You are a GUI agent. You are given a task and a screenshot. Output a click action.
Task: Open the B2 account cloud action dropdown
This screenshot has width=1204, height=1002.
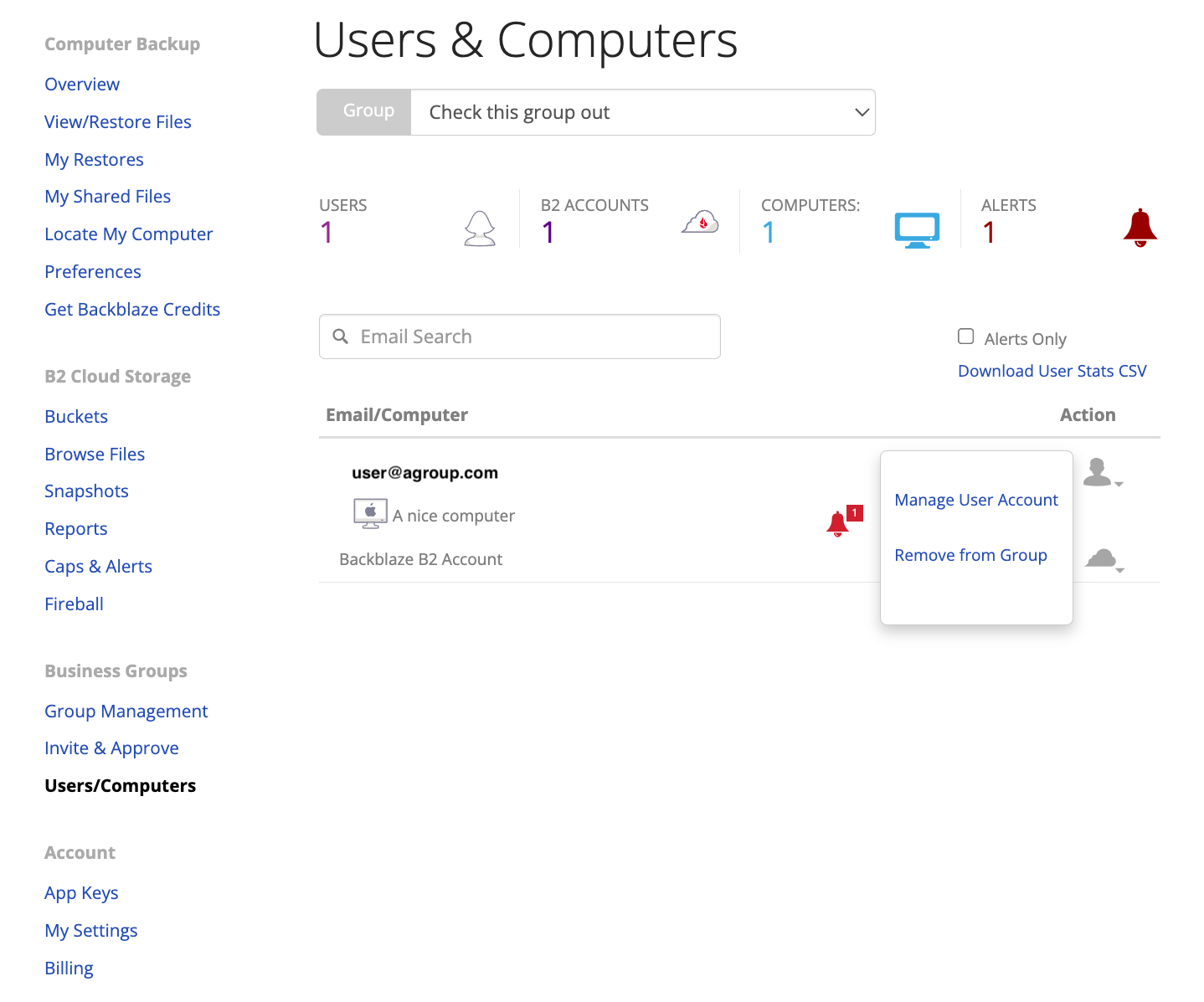(1104, 560)
